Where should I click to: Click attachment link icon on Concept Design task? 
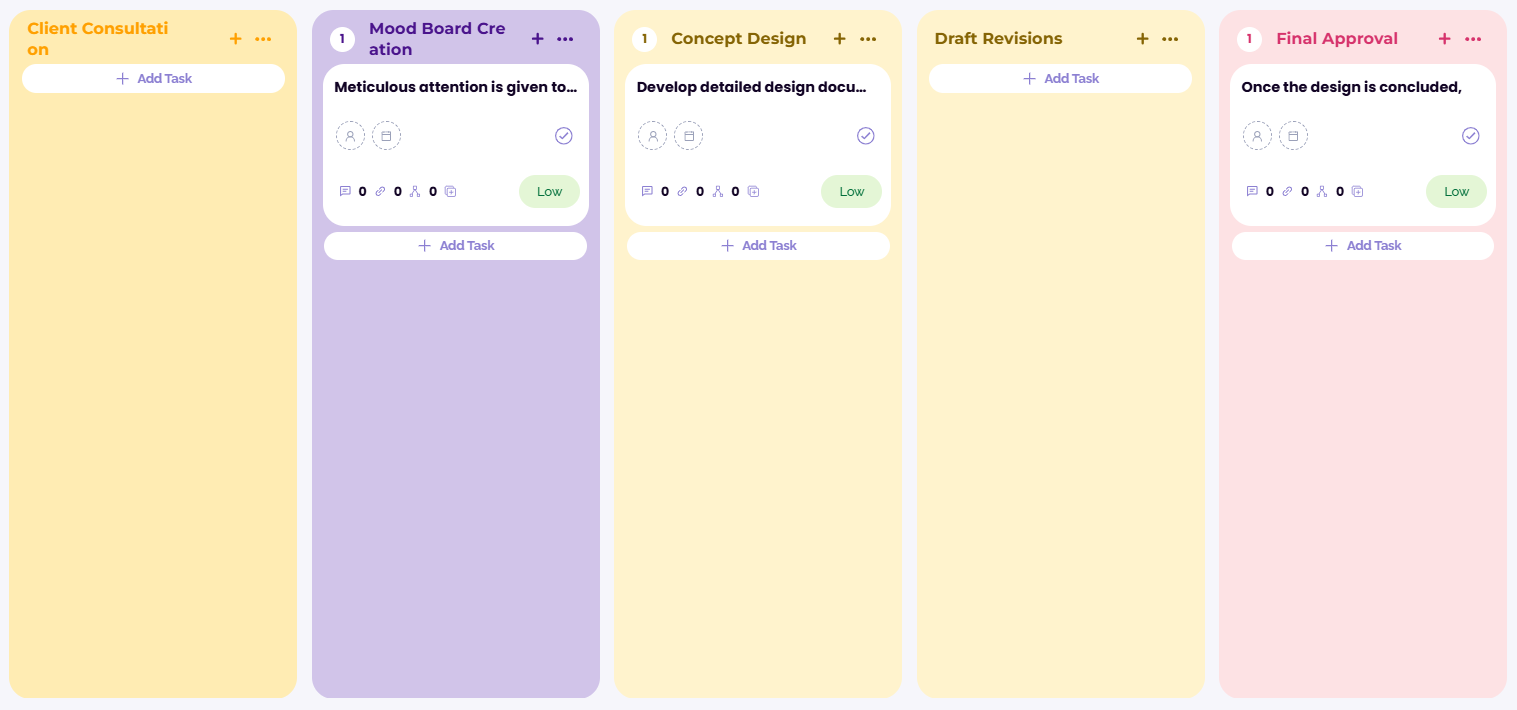coord(682,191)
